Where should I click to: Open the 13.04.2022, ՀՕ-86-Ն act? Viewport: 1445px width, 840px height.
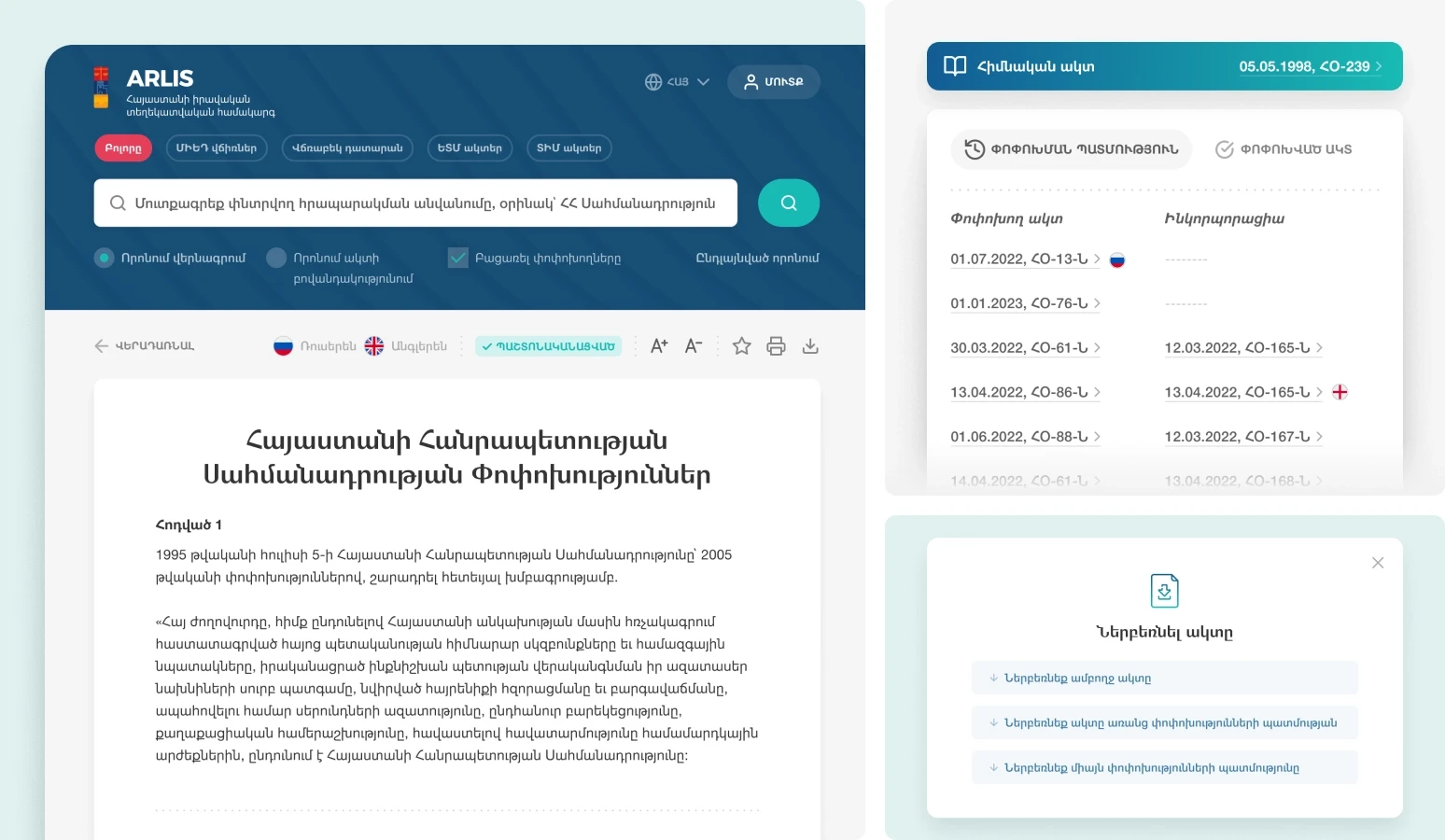coord(1025,392)
